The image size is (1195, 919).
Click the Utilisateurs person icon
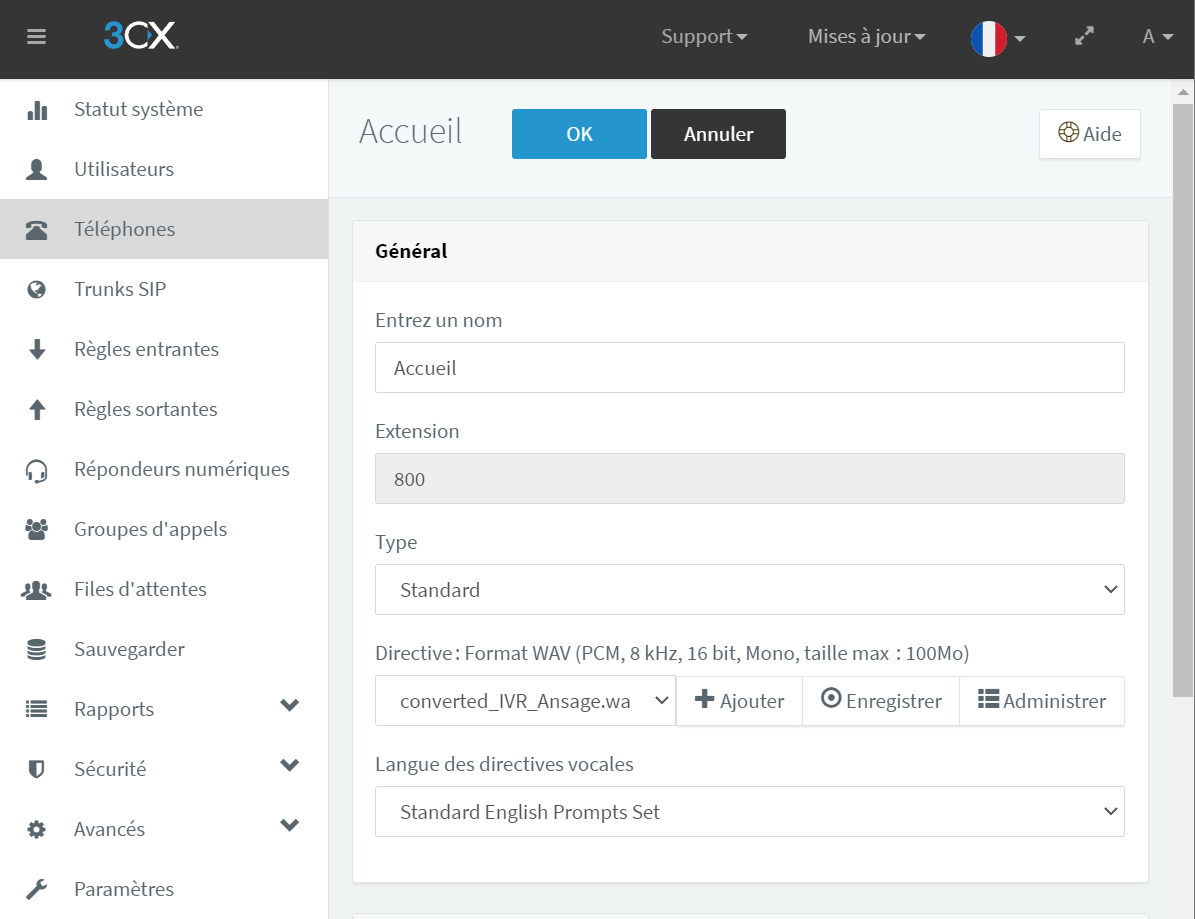tap(37, 169)
